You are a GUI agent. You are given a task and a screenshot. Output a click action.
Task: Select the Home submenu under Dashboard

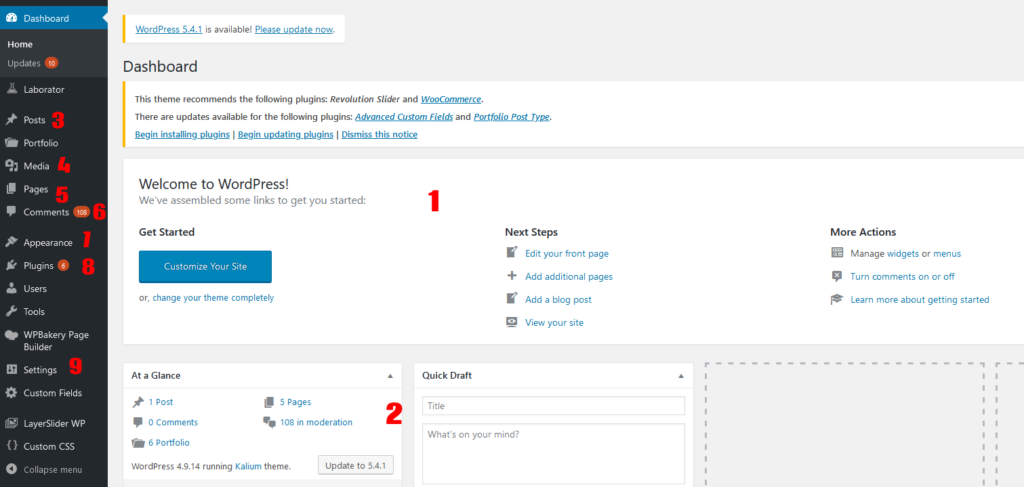(x=20, y=44)
